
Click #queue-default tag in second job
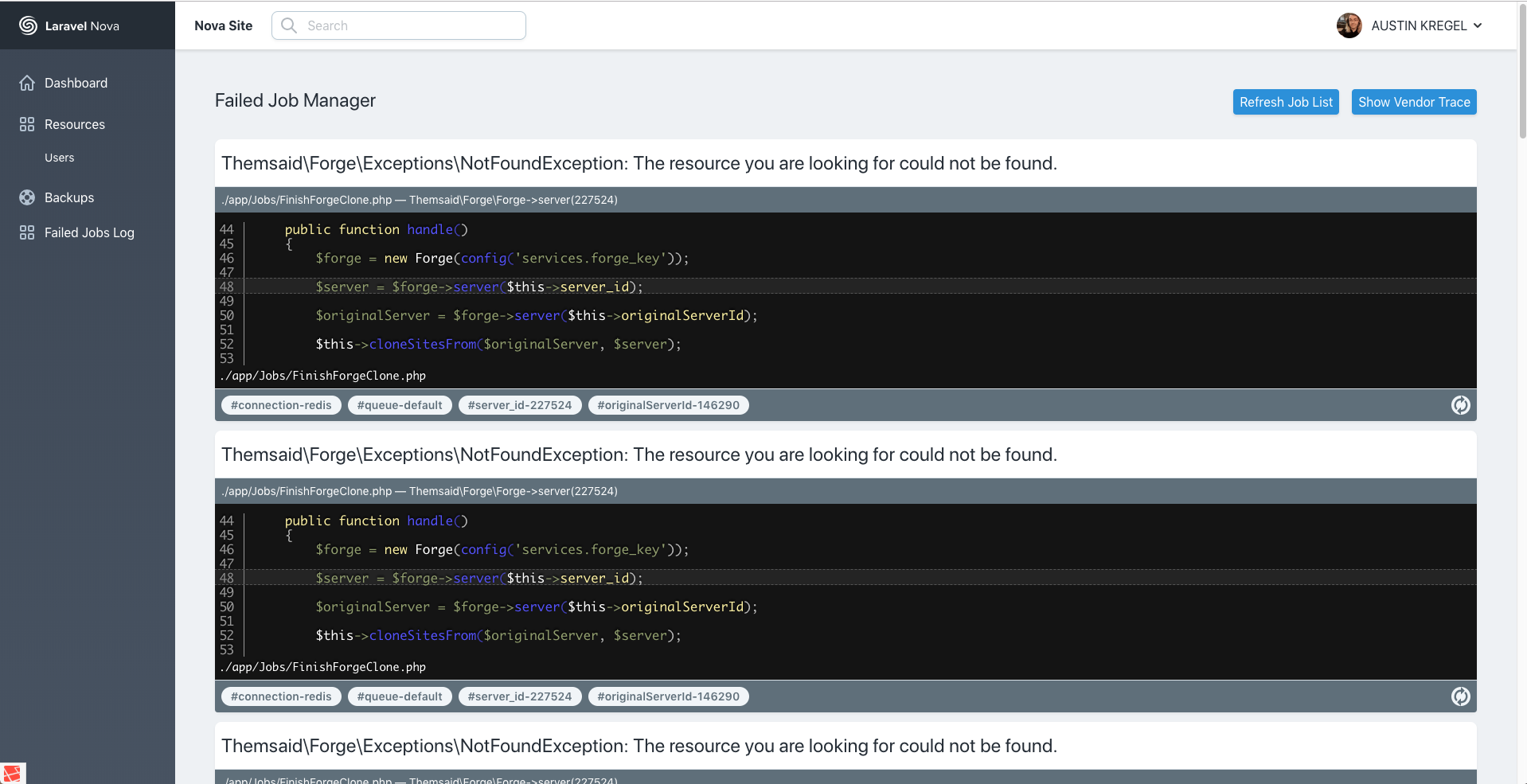pos(400,696)
